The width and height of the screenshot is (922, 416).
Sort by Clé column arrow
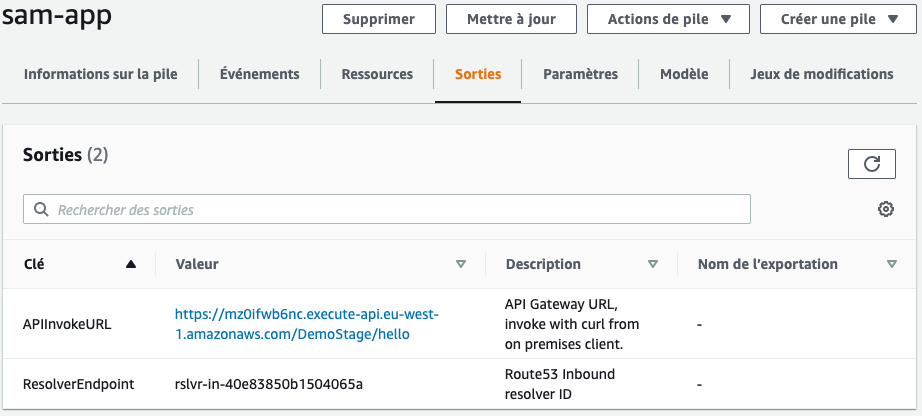click(131, 265)
